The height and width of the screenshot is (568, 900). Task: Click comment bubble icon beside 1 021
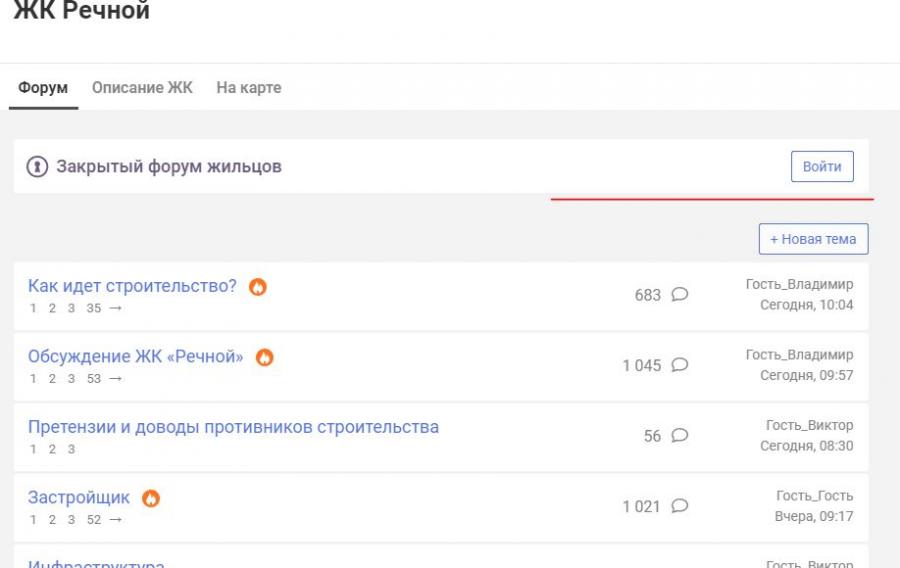click(680, 506)
